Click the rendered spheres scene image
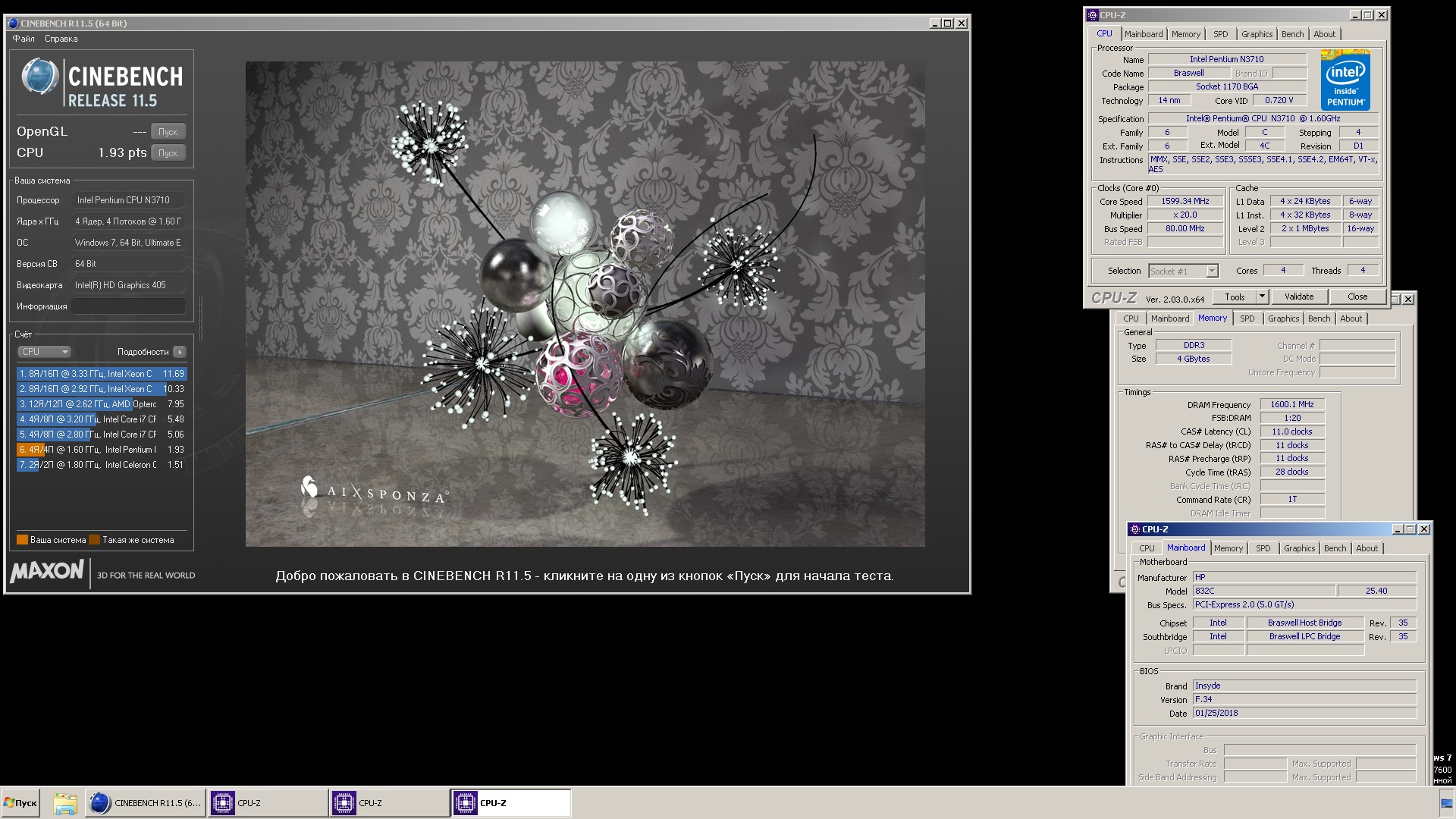The width and height of the screenshot is (1456, 819). 585,304
